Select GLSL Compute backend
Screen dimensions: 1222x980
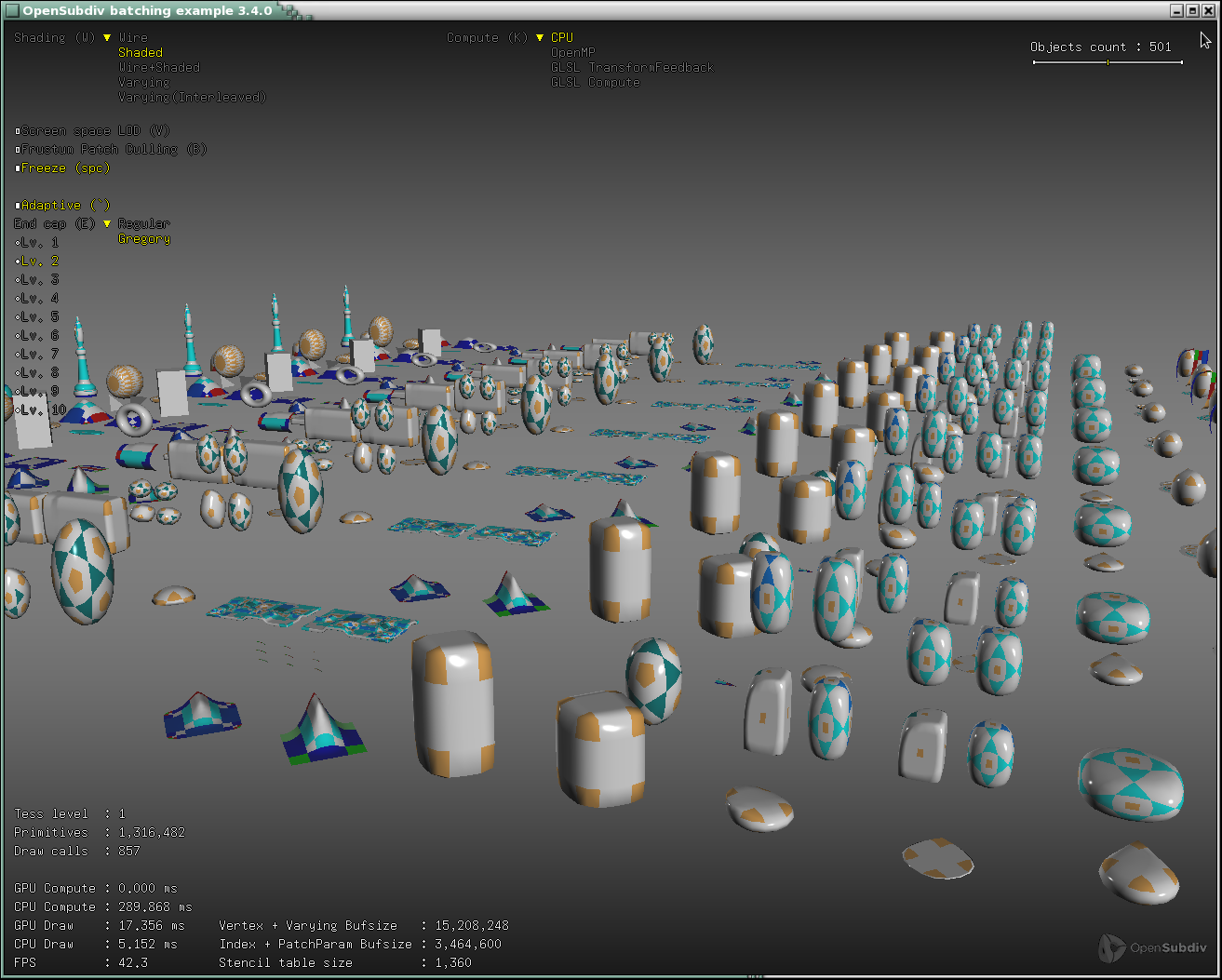(x=595, y=83)
